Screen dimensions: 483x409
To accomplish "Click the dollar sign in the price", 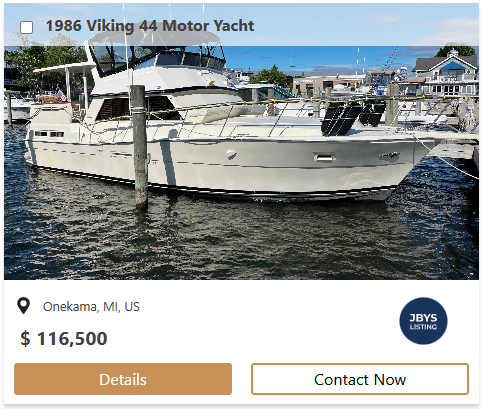I will click(x=25, y=339).
